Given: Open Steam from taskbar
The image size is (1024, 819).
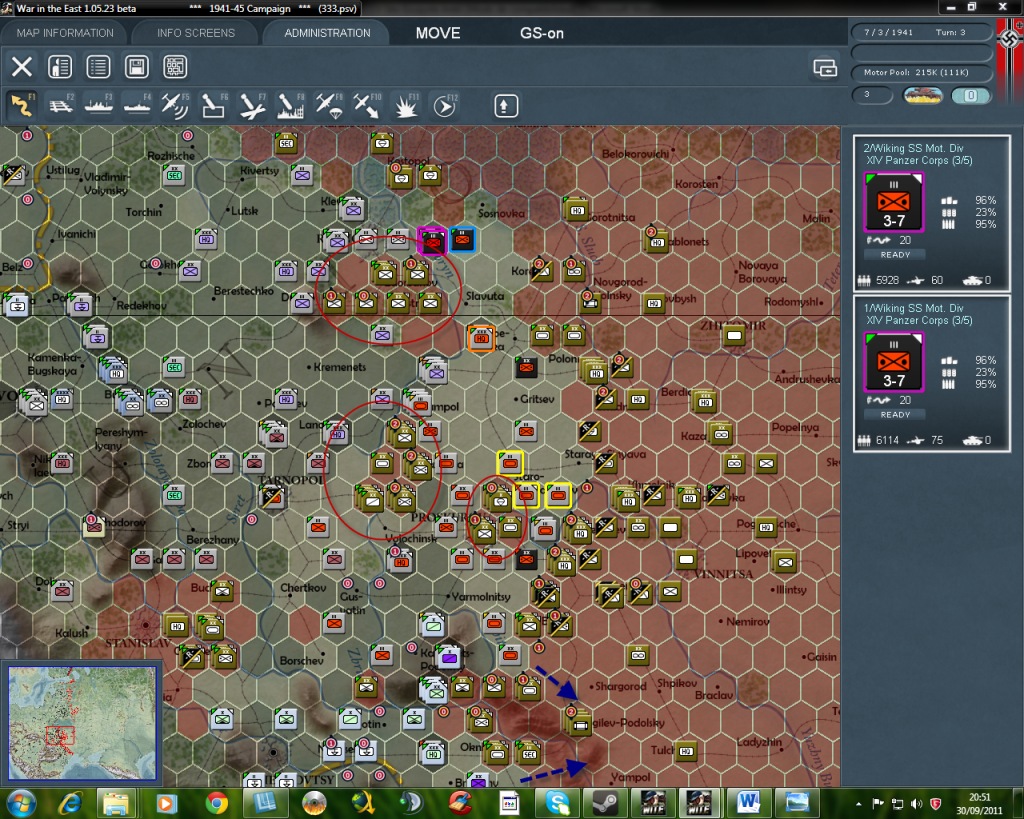Looking at the screenshot, I should (x=605, y=803).
